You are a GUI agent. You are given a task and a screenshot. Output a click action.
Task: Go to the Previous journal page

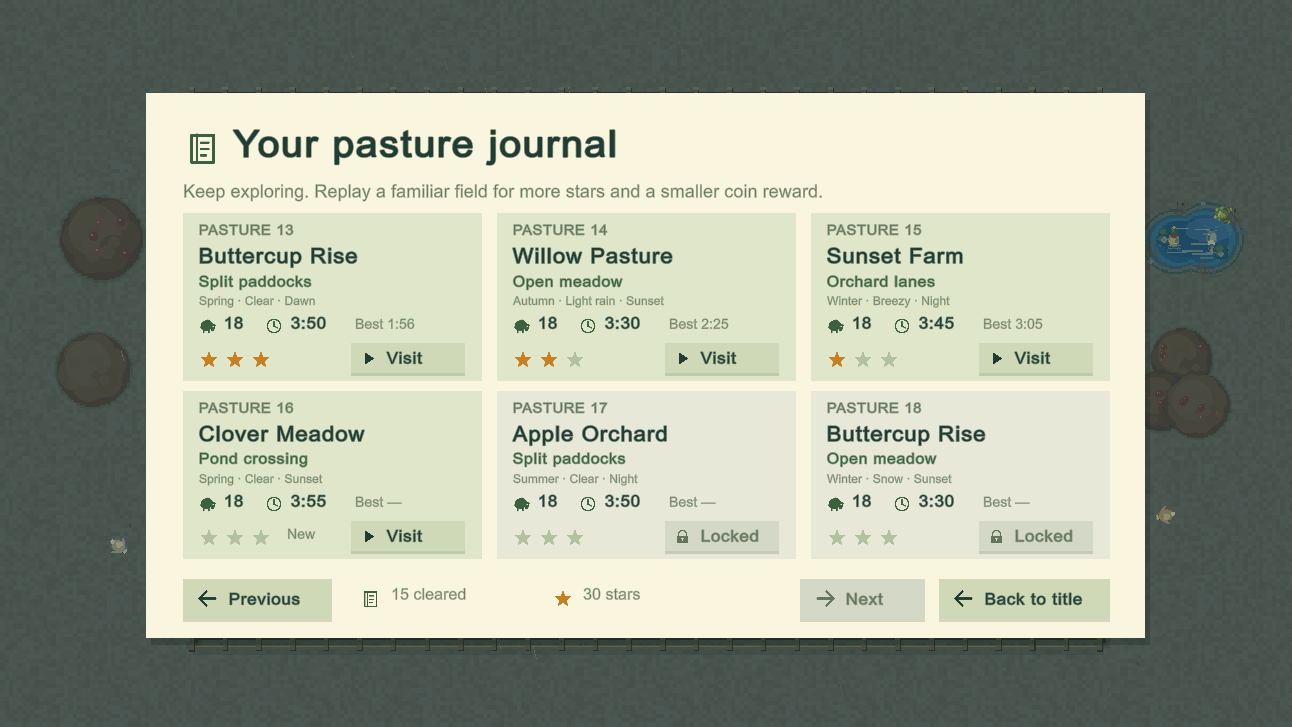(257, 600)
